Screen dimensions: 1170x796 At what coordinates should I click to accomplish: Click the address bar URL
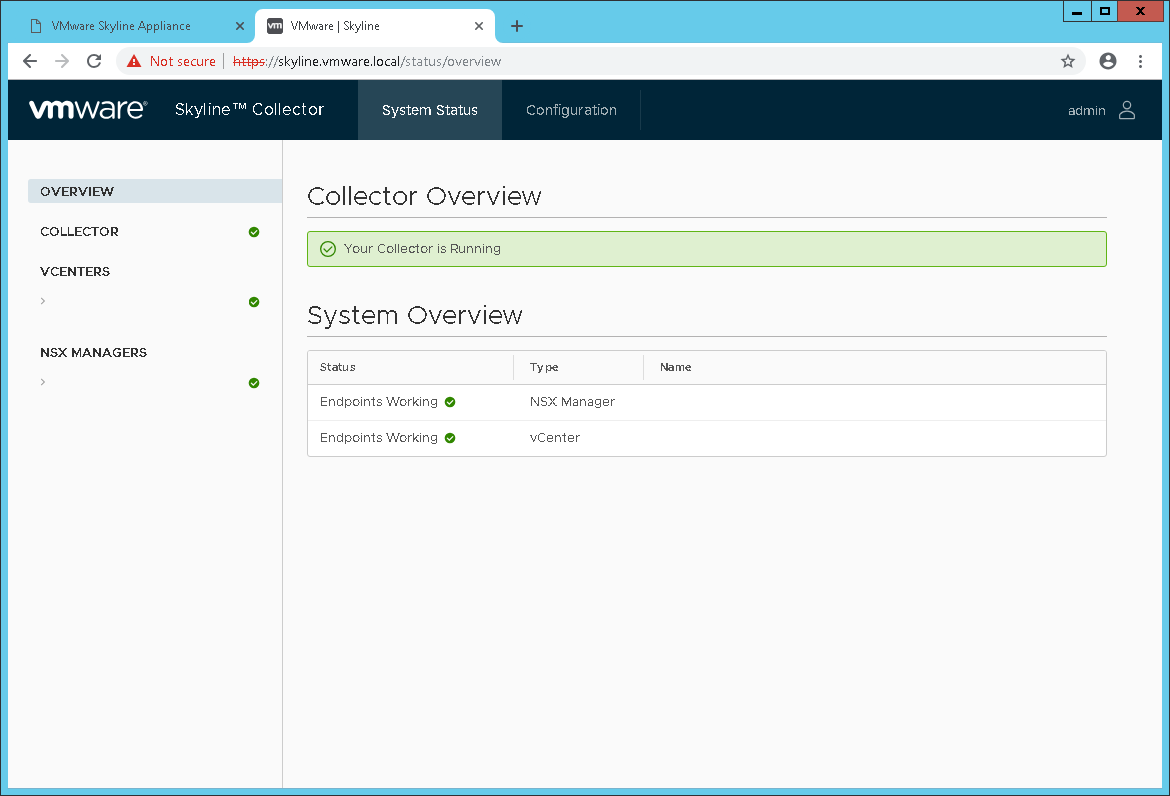pyautogui.click(x=367, y=61)
